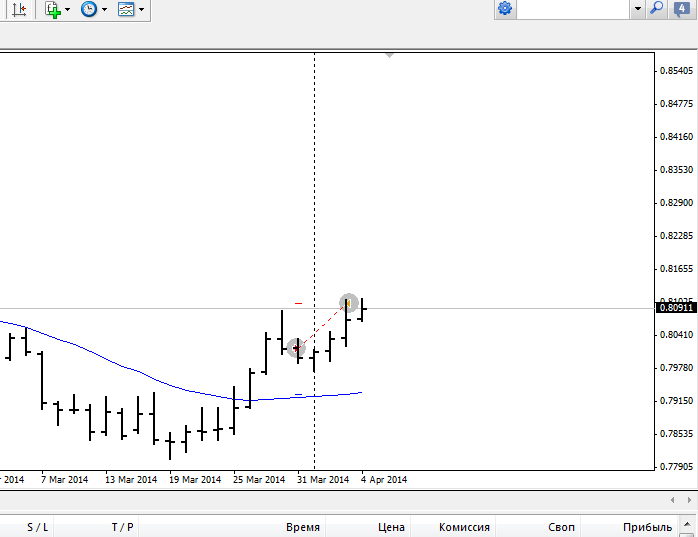698x537 pixels.
Task: Toggle the chart shift button in the toolbar
Action: point(19,9)
